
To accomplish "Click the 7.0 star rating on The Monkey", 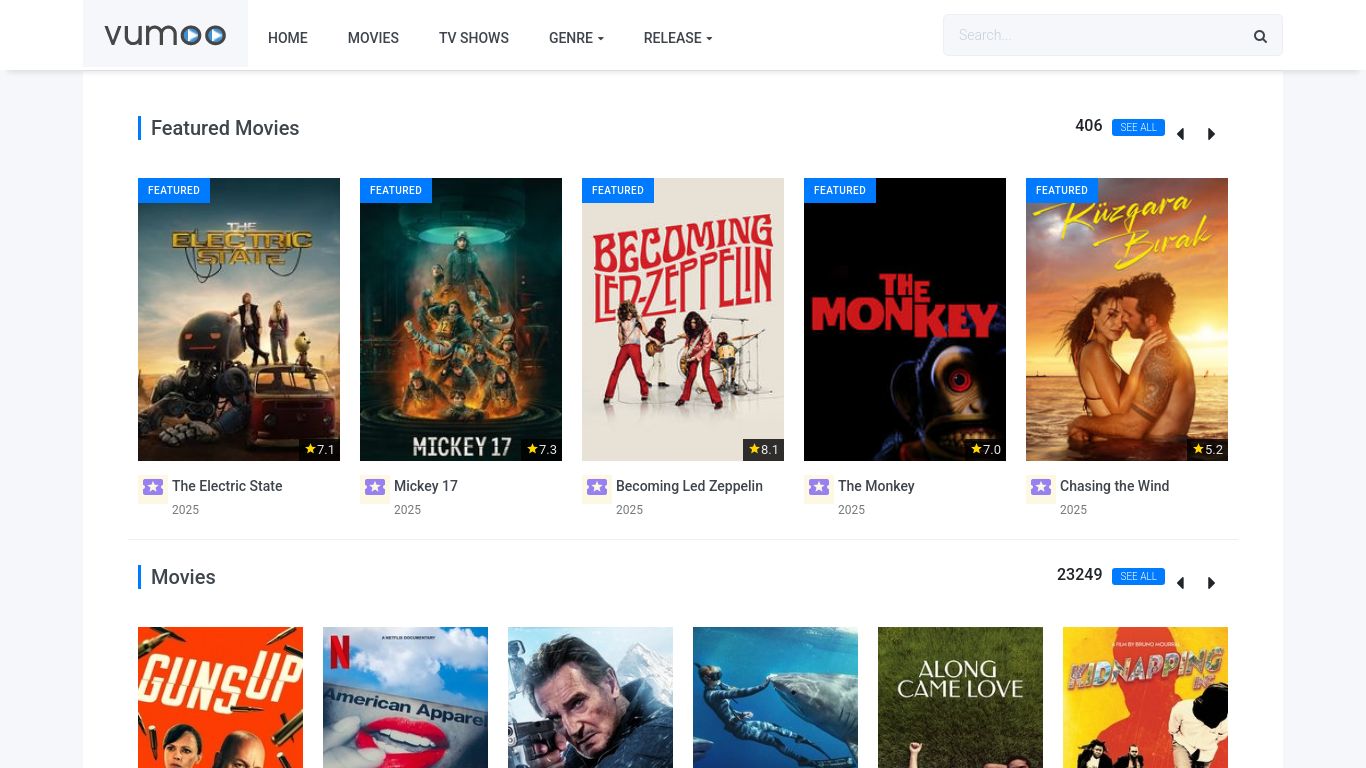I will [986, 450].
